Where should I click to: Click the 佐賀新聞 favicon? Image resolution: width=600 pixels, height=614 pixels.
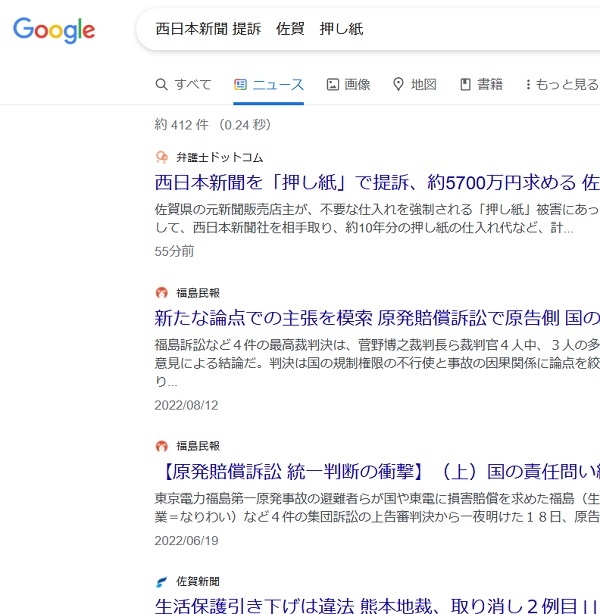162,581
